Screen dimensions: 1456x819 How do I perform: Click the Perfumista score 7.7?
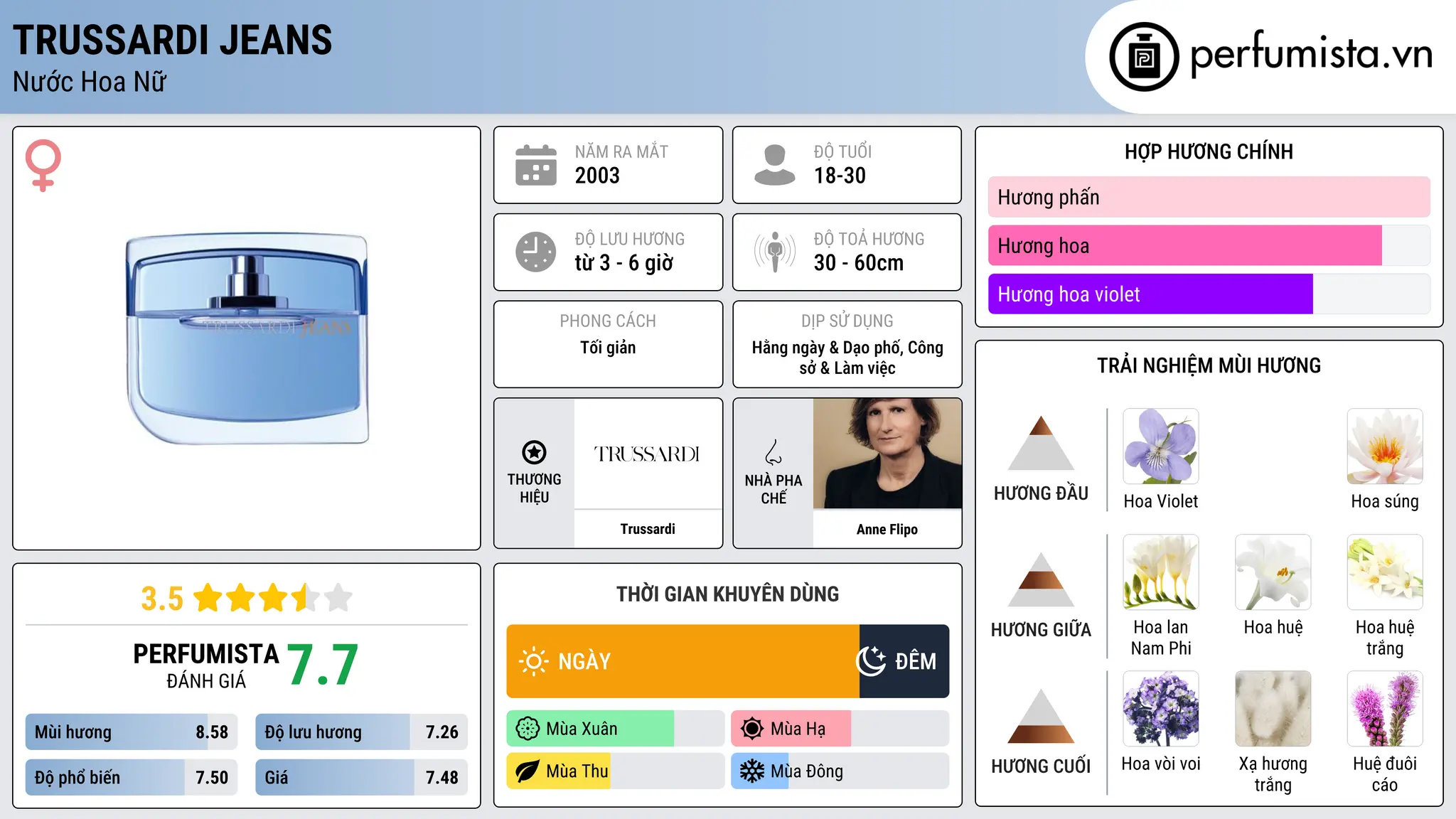pyautogui.click(x=323, y=665)
